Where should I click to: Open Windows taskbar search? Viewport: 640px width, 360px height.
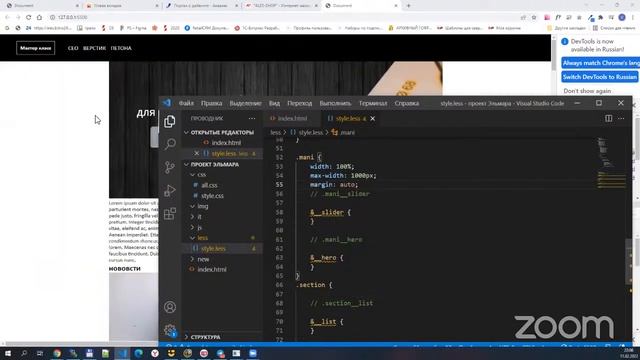point(24,353)
